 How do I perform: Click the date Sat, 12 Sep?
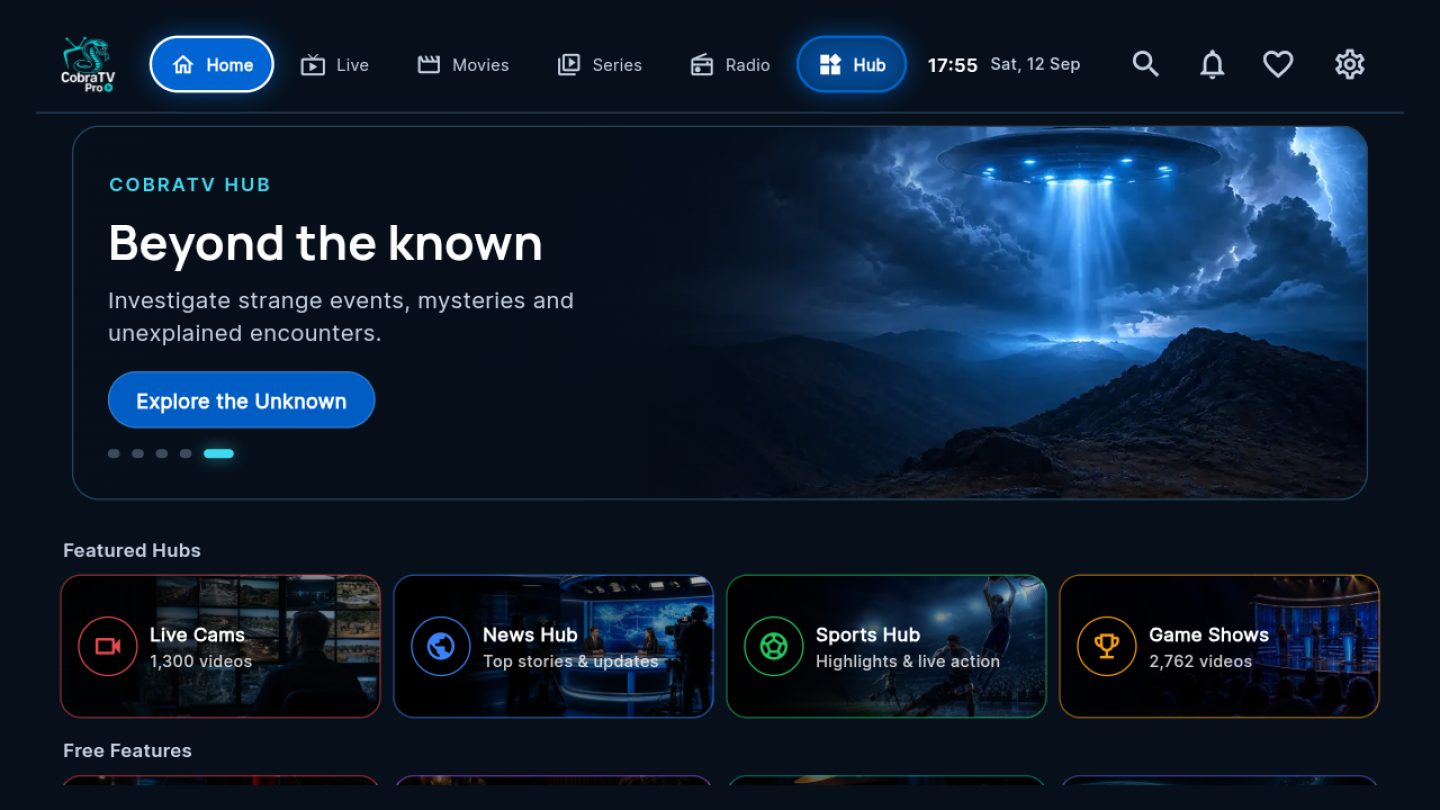pyautogui.click(x=1035, y=64)
